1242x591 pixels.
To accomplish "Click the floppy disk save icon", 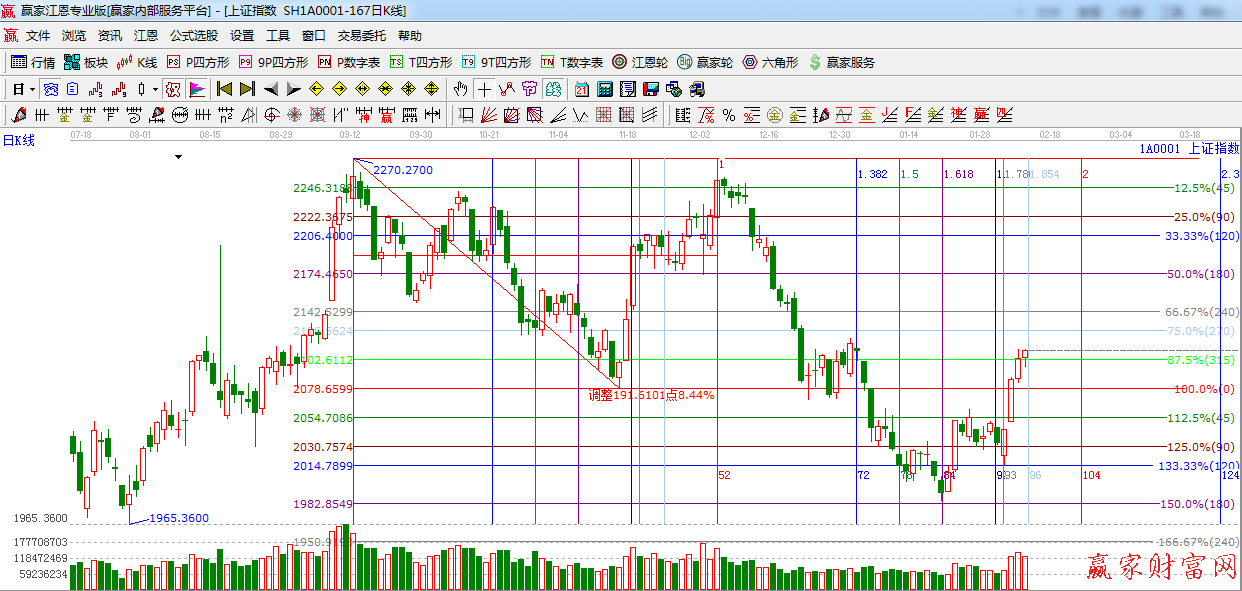I will pyautogui.click(x=650, y=89).
